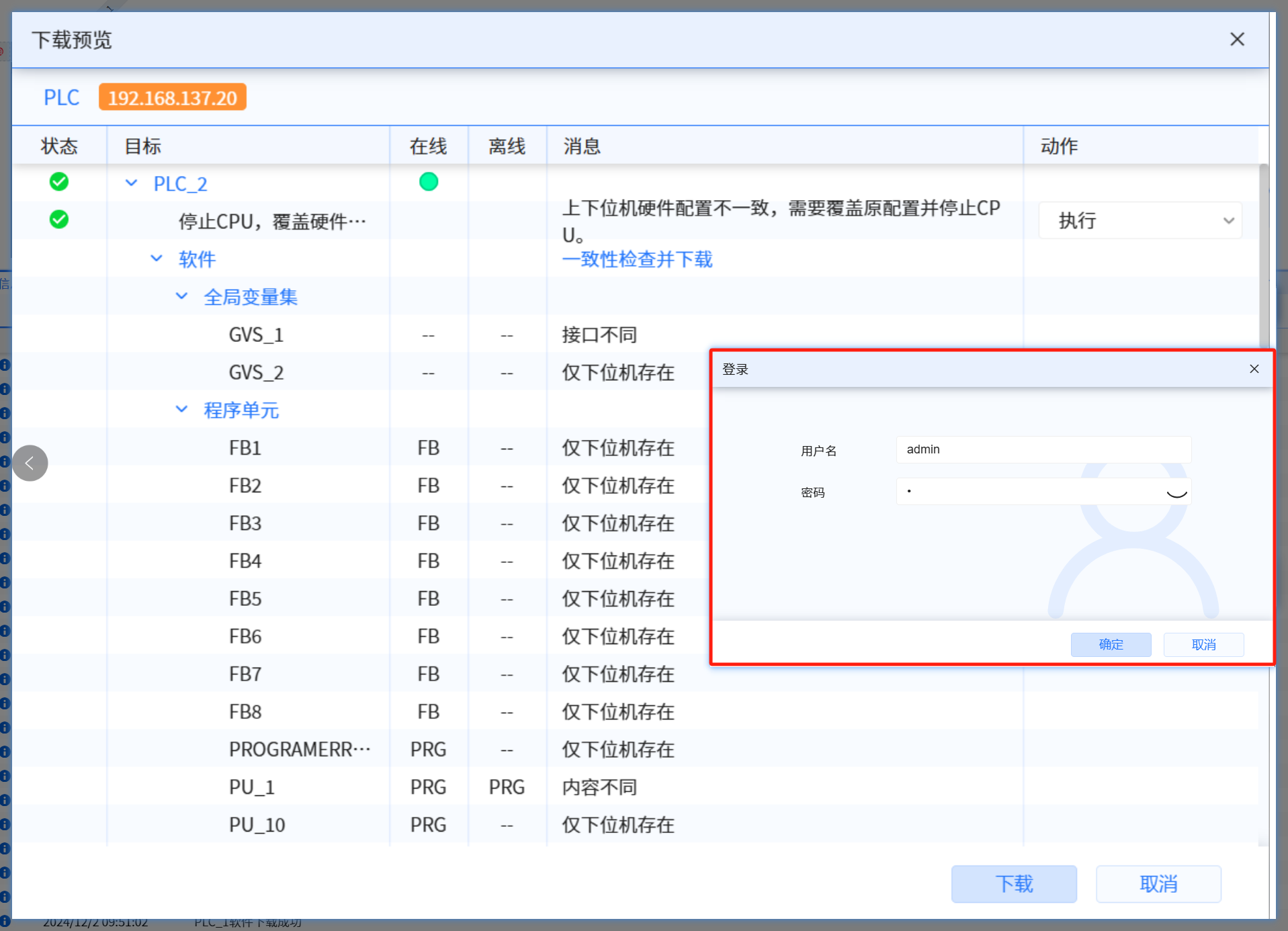Click the green online indicator dot for PLC_2
The image size is (1288, 931).
point(428,181)
